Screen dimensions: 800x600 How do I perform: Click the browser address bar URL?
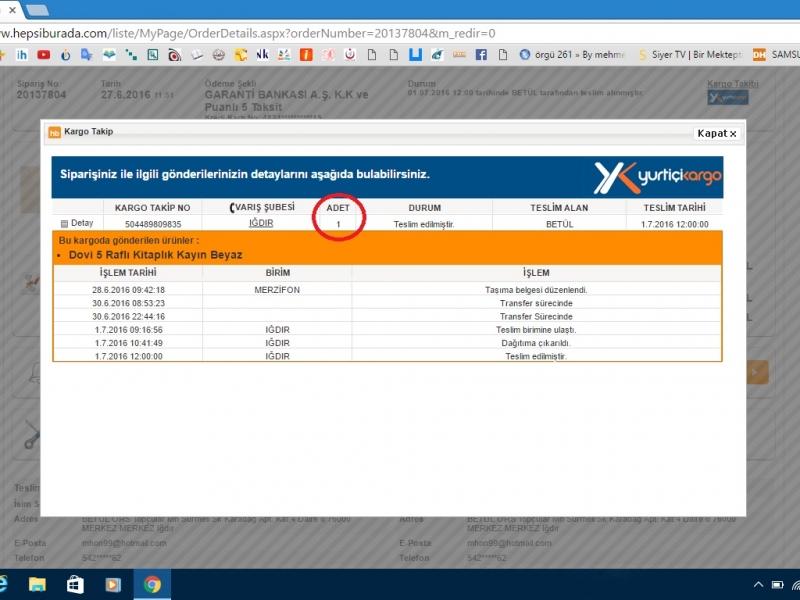coord(247,34)
